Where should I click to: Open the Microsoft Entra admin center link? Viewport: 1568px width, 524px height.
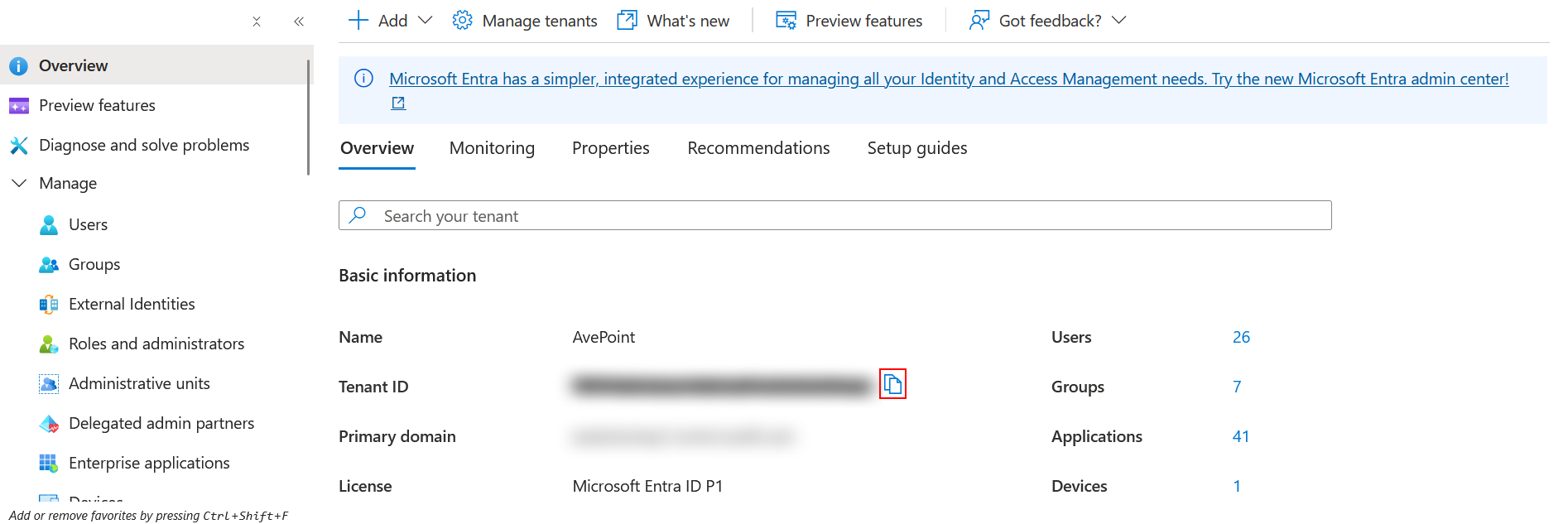[x=948, y=79]
